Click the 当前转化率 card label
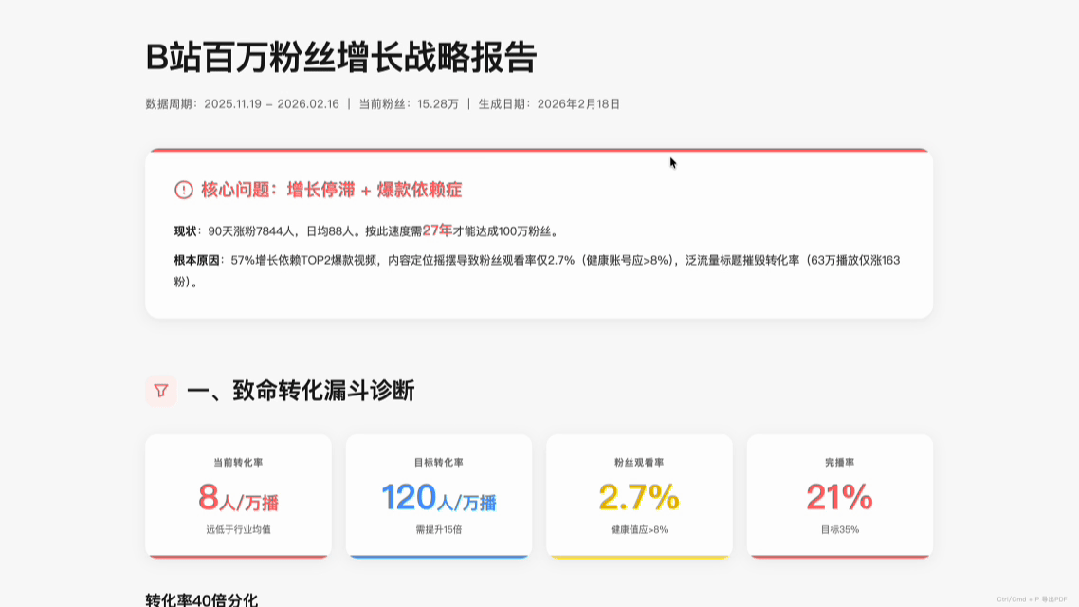The width and height of the screenshot is (1079, 607). click(238, 462)
